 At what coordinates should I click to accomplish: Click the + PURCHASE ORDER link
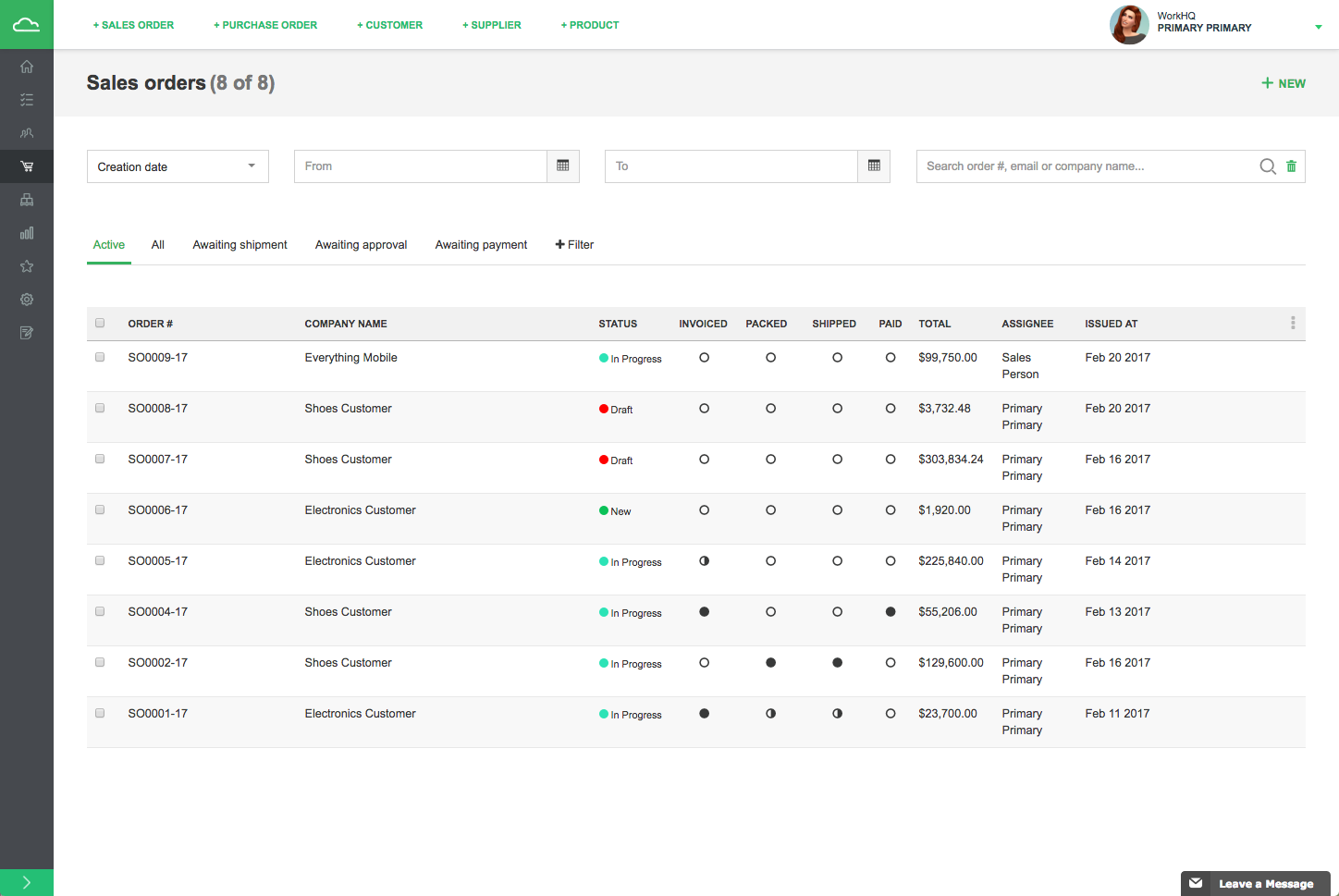tap(265, 25)
